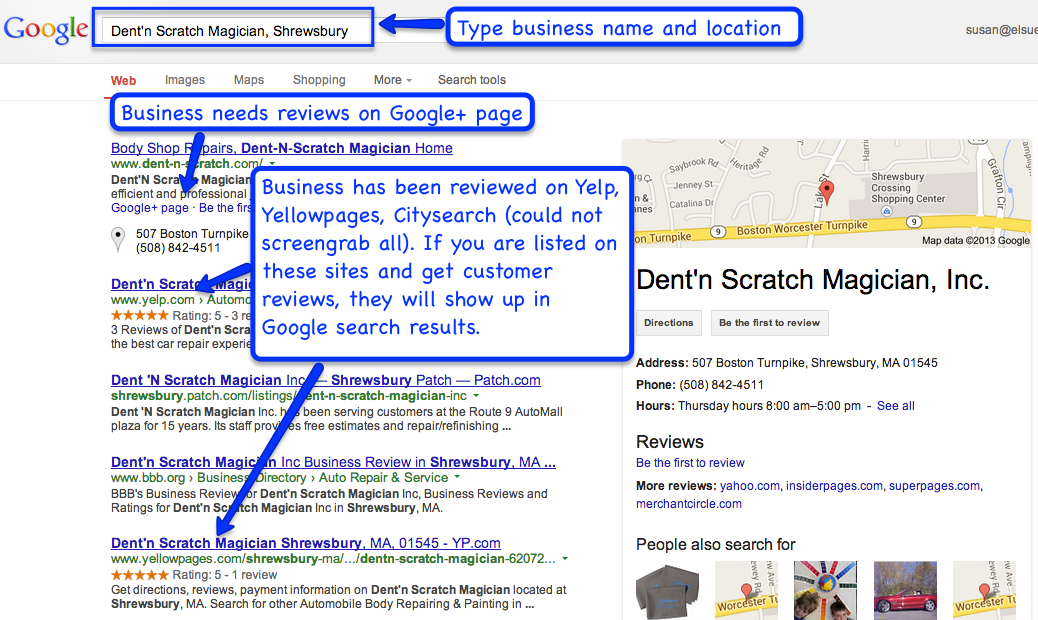Expand the arrow after the shrewsbury.patch.com URL

[x=476, y=396]
